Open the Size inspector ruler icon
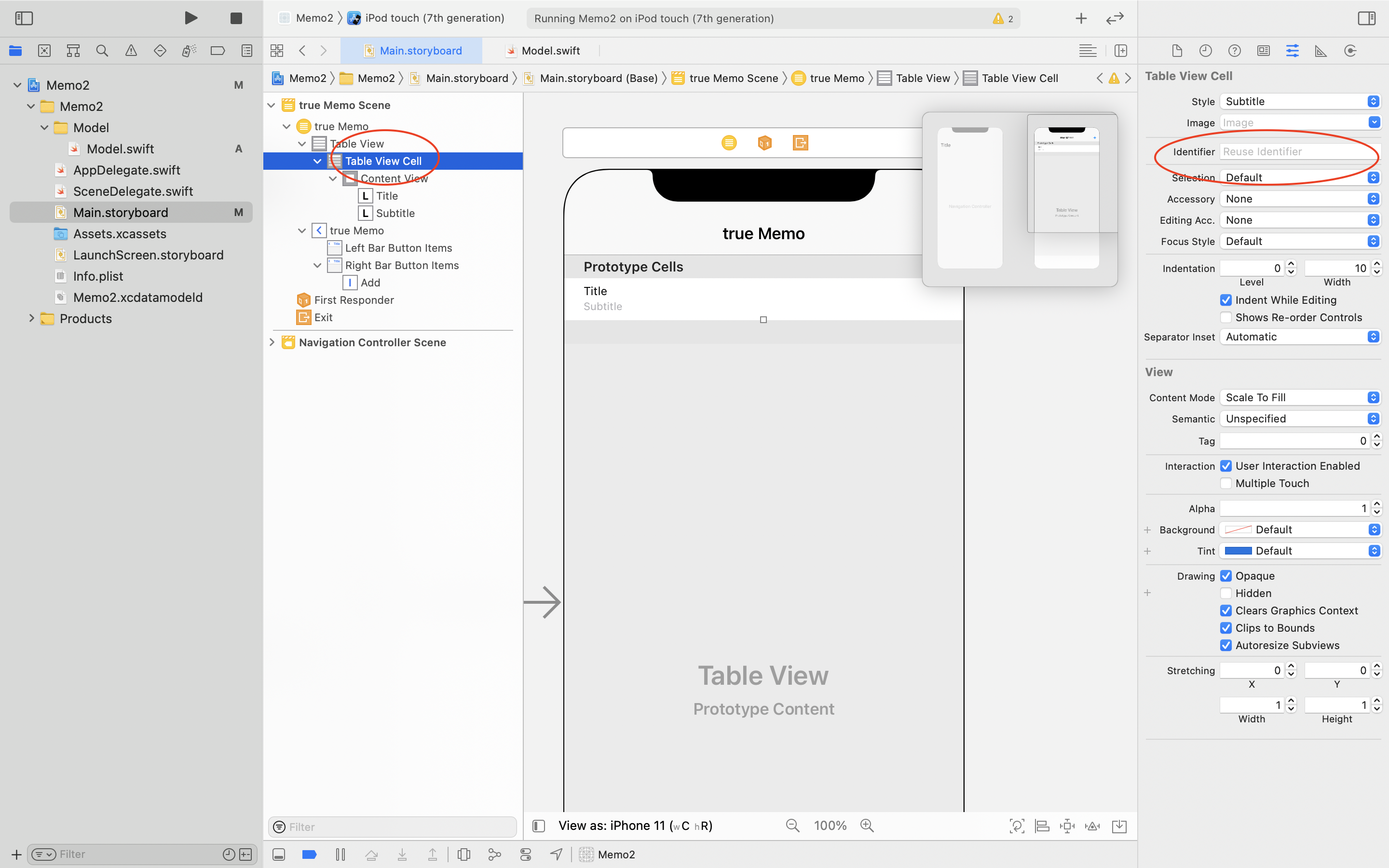Image resolution: width=1389 pixels, height=868 pixels. [x=1321, y=51]
